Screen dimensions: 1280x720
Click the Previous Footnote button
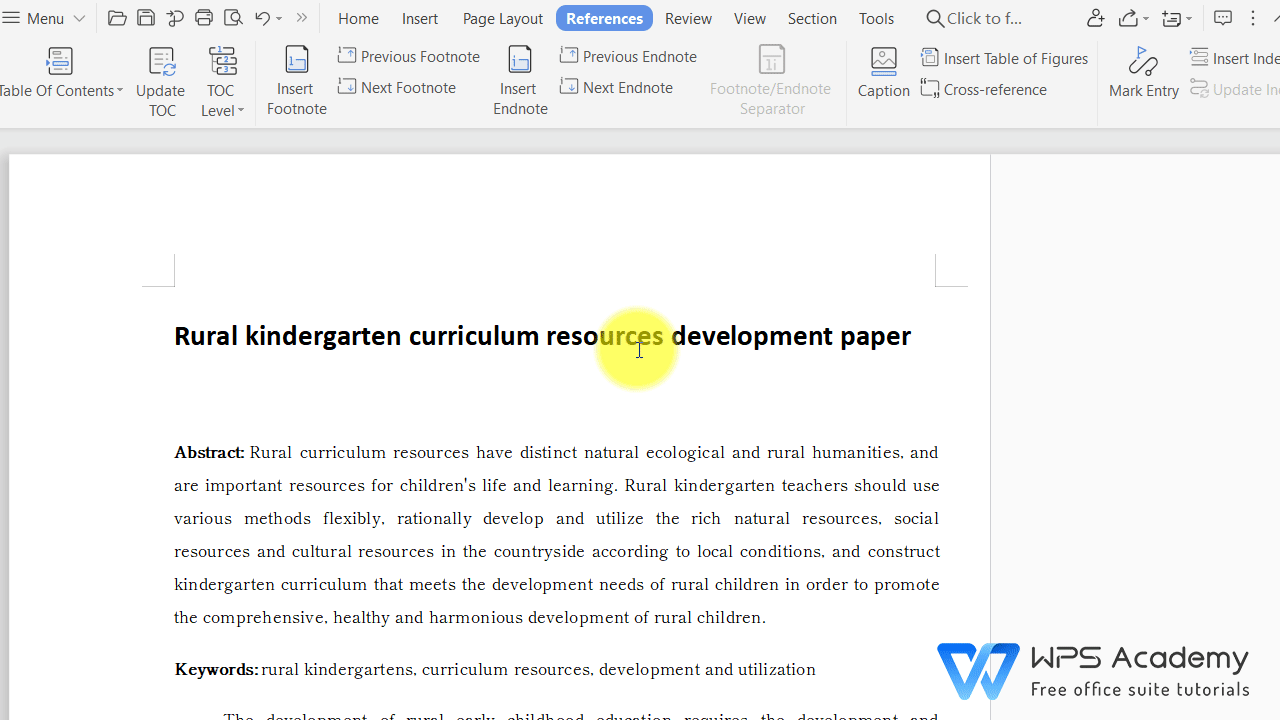(x=409, y=56)
